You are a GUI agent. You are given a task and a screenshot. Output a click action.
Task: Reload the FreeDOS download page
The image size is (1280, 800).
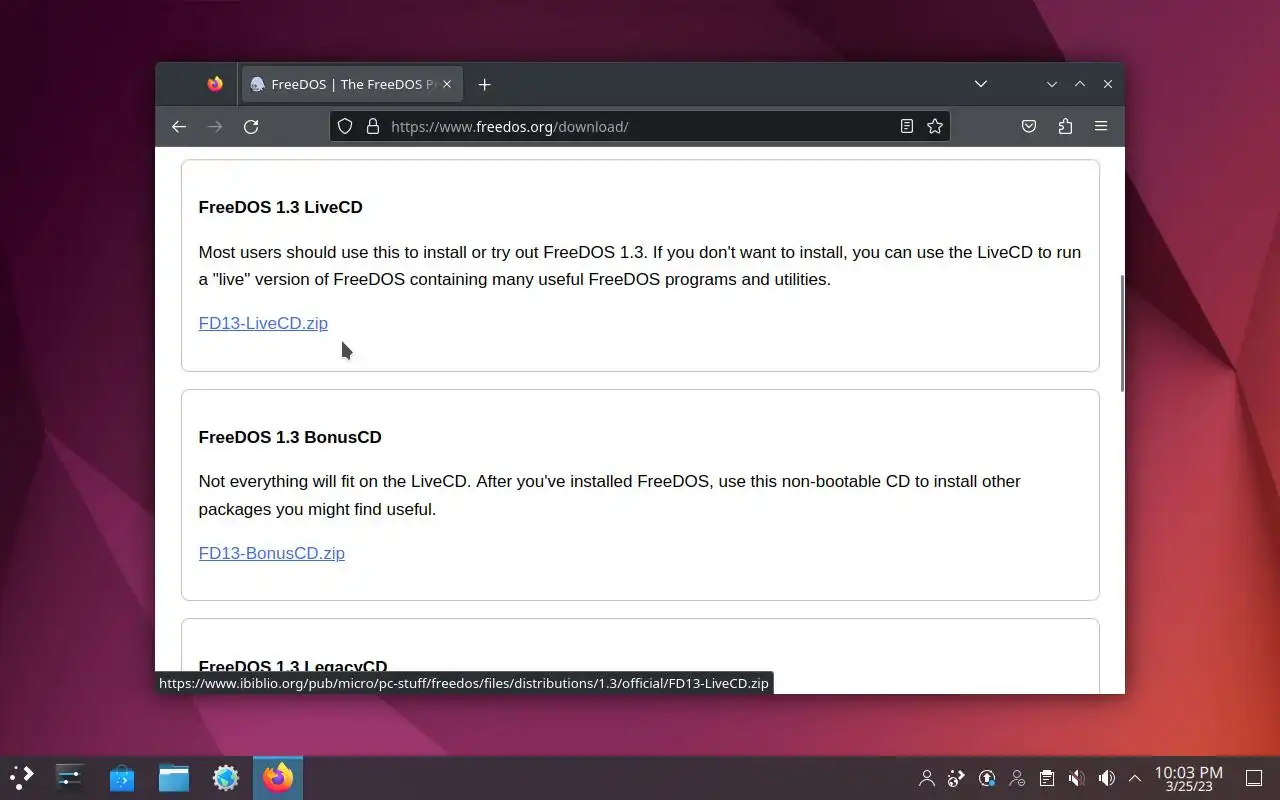(251, 126)
